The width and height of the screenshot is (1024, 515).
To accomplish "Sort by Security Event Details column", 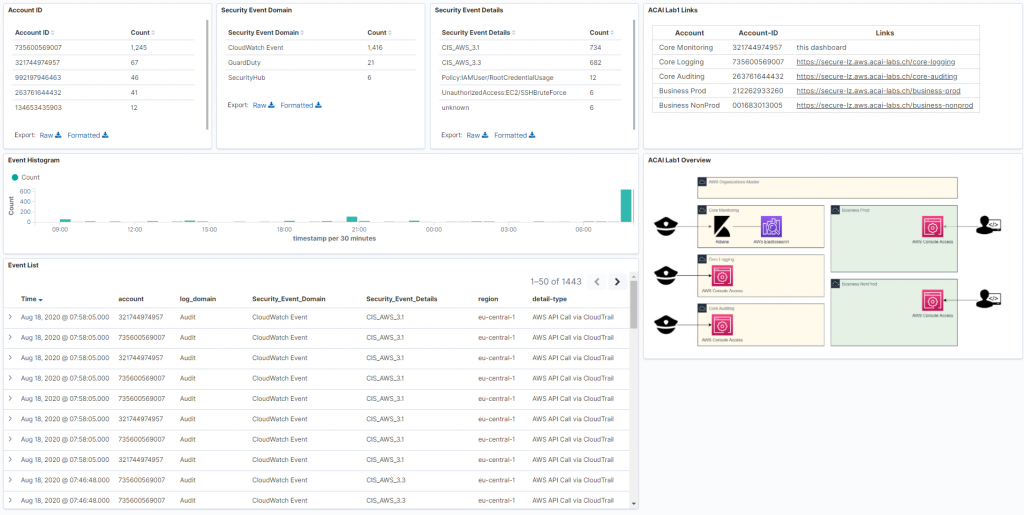I will 477,33.
